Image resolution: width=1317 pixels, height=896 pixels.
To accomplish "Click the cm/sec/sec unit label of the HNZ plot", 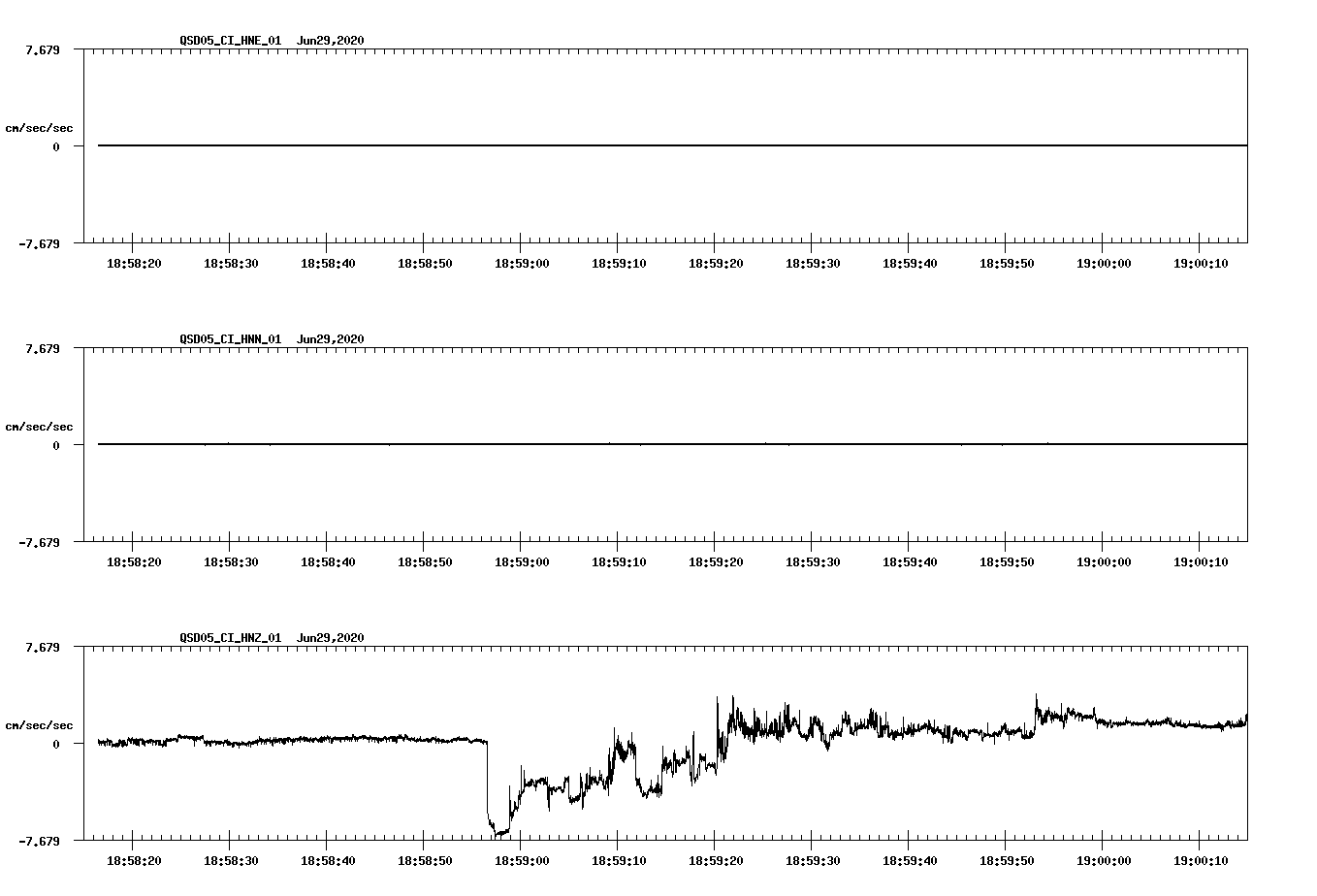I will pos(39,725).
